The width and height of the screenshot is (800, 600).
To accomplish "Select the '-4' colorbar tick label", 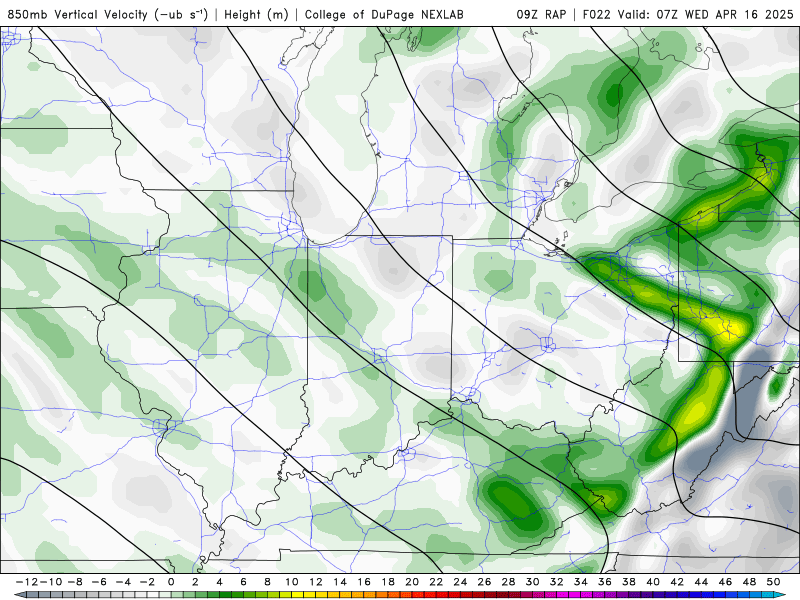I will tap(123, 582).
